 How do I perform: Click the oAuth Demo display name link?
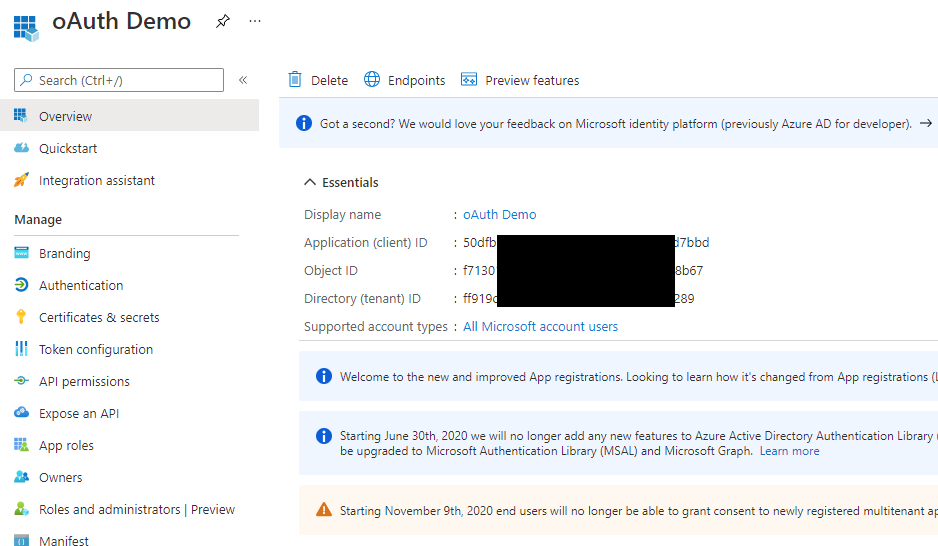tap(499, 215)
